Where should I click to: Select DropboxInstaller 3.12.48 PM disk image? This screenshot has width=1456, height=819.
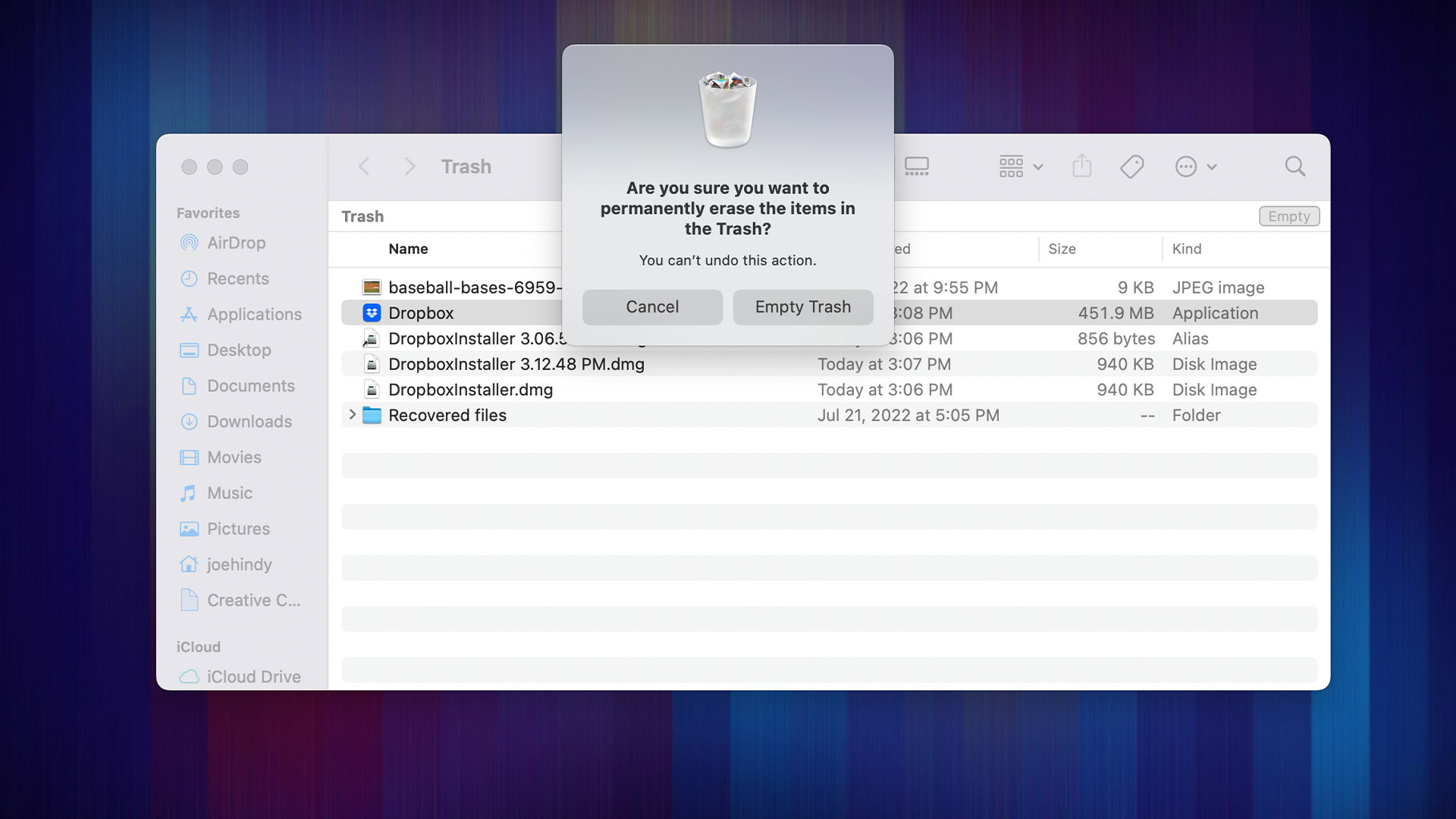pyautogui.click(x=517, y=364)
